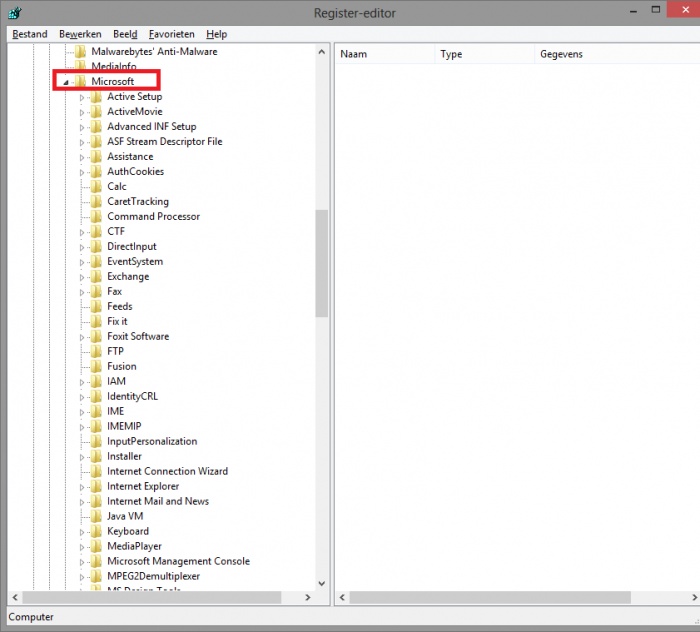Click the values pane scroll right arrow

(694, 597)
